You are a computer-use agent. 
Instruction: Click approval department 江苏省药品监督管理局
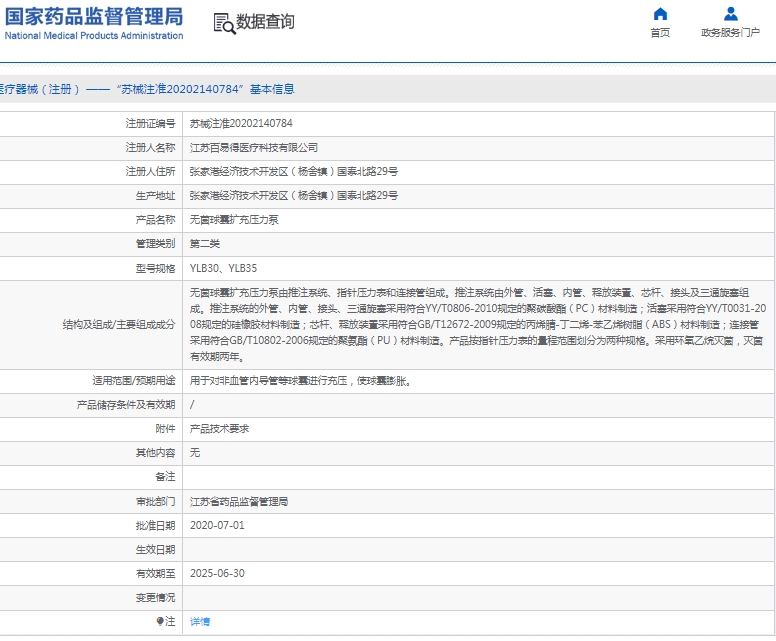[239, 501]
